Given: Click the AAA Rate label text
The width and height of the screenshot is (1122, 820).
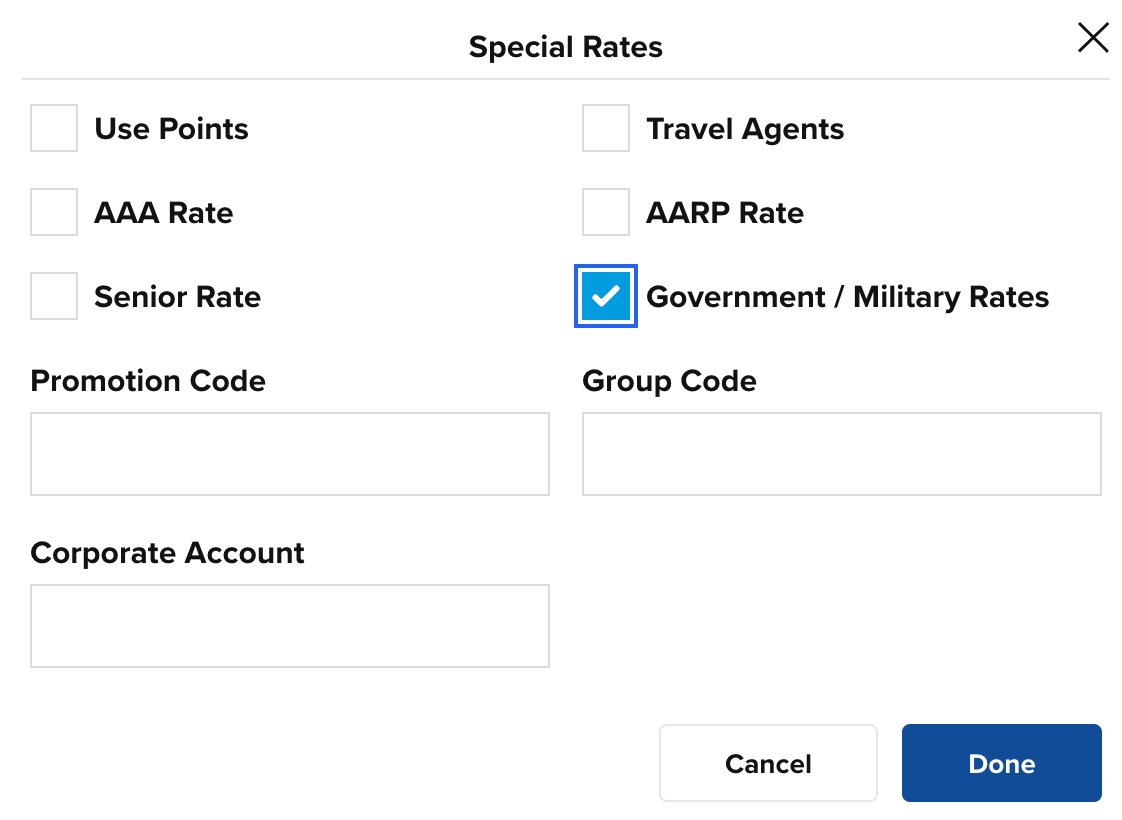Looking at the screenshot, I should tap(163, 212).
